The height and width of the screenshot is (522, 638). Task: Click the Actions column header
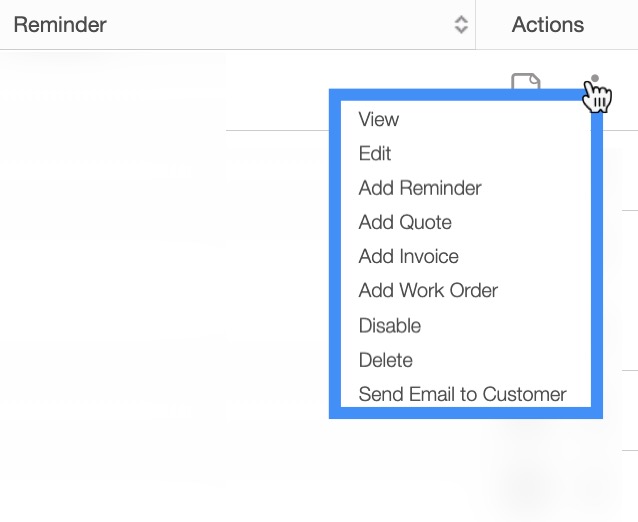pyautogui.click(x=548, y=24)
